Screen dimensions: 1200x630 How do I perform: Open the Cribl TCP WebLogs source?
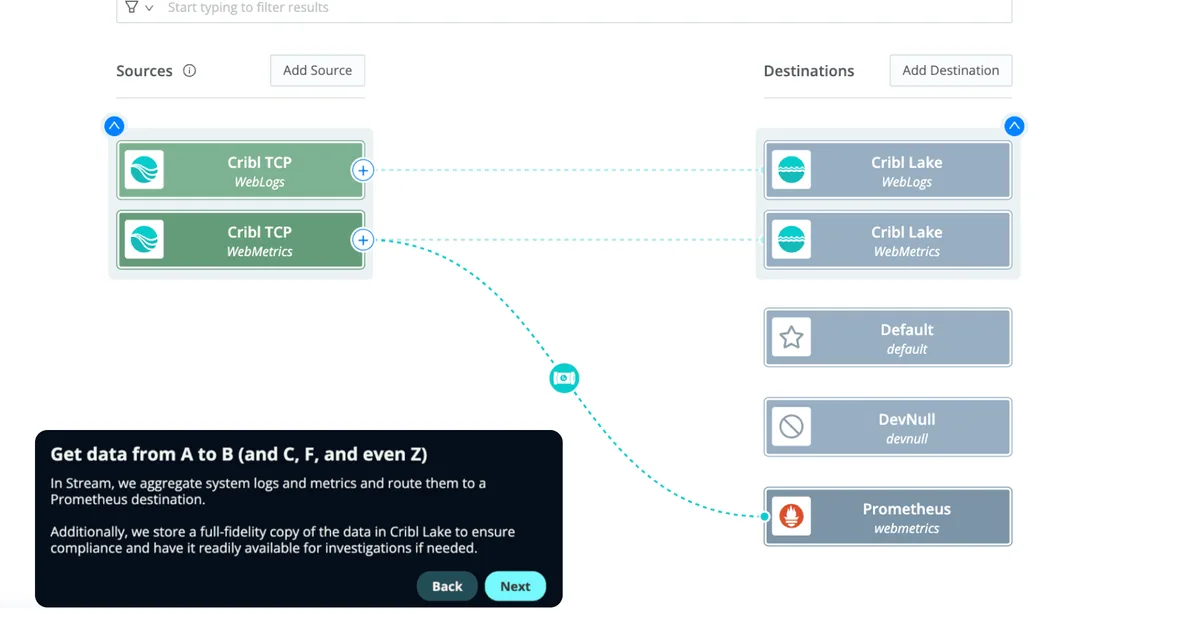241,171
